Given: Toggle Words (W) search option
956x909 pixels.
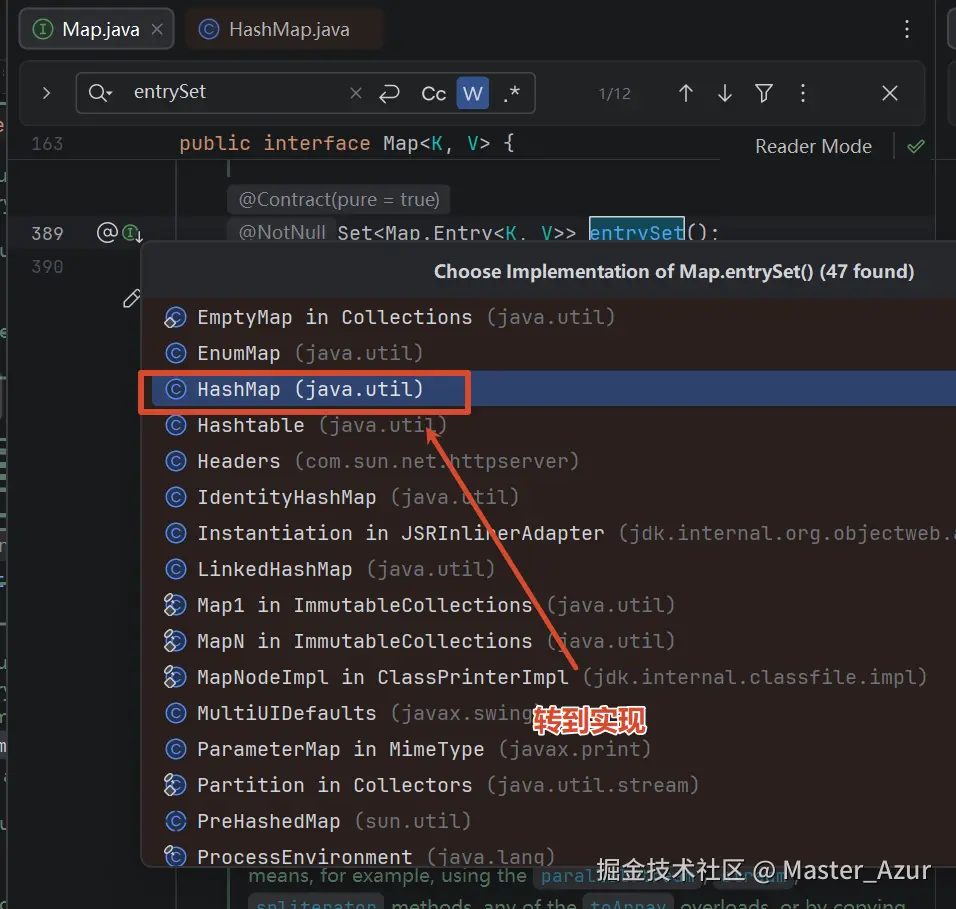Looking at the screenshot, I should tap(473, 93).
